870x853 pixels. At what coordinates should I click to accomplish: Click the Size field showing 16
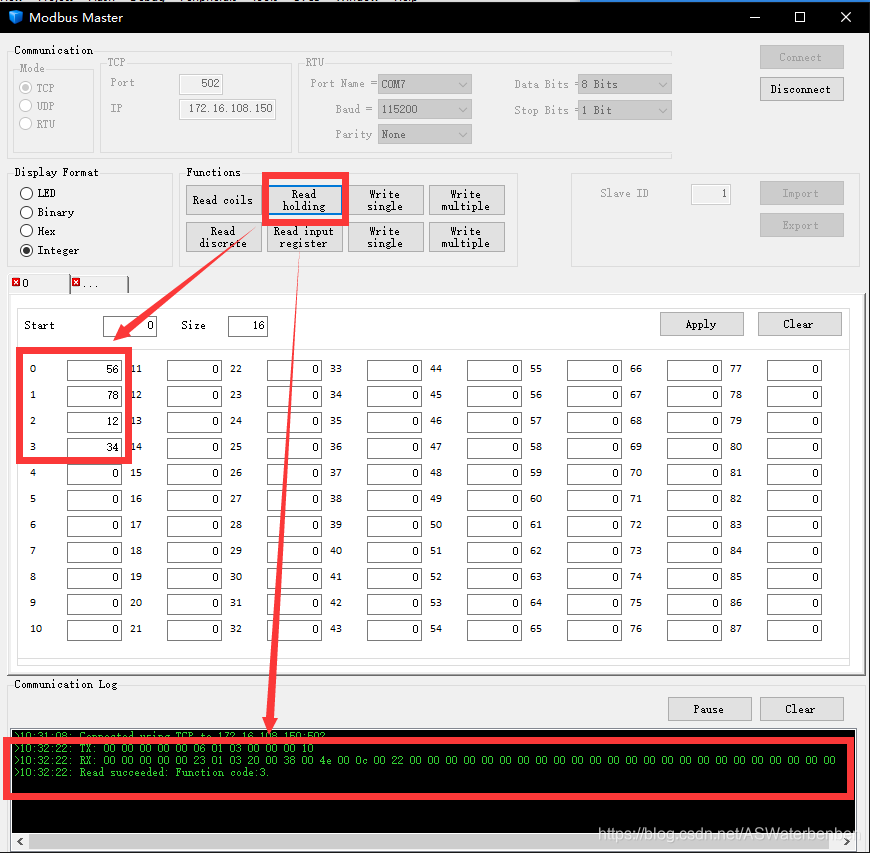pos(248,326)
